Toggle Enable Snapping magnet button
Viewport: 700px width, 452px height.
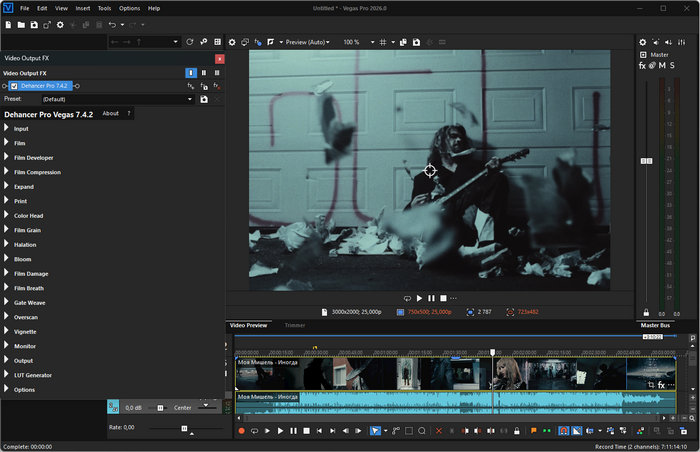tap(564, 431)
